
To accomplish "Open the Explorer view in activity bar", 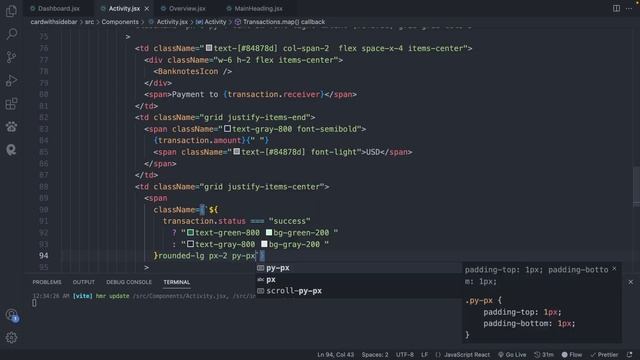I will [11, 11].
